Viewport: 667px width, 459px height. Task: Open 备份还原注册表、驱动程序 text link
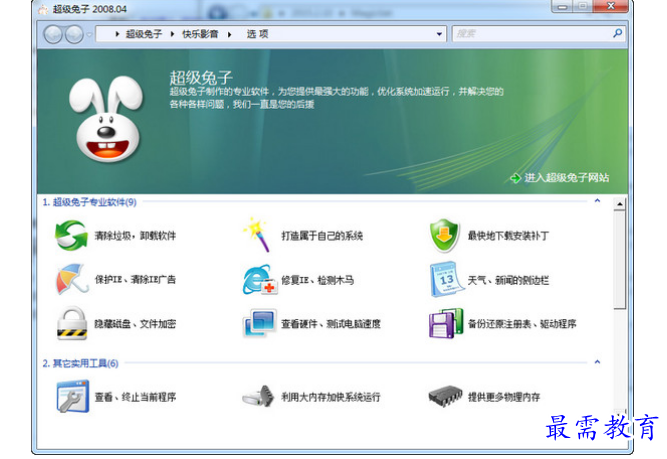click(522, 324)
